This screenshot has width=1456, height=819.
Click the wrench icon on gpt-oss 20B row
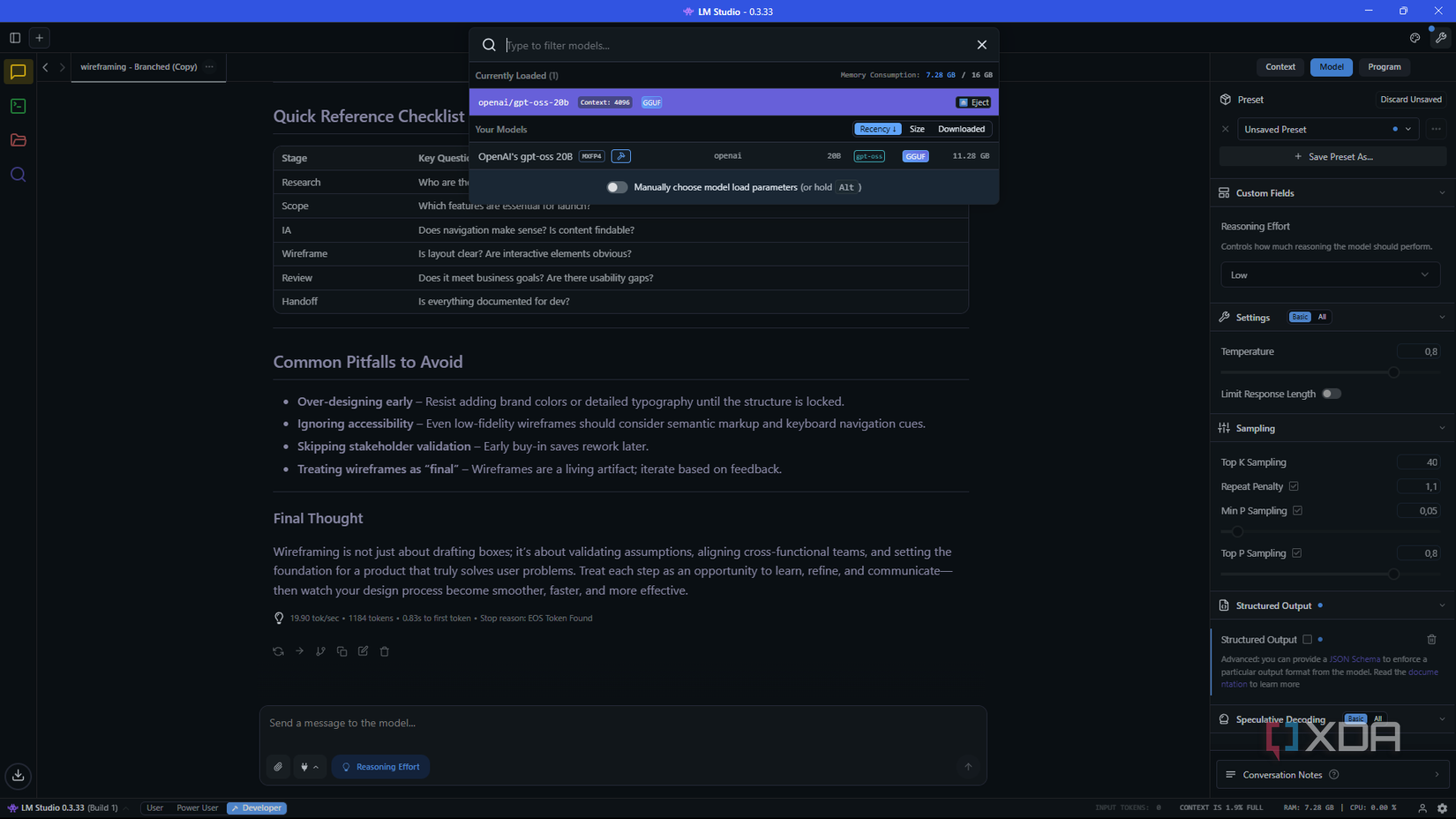click(x=621, y=156)
